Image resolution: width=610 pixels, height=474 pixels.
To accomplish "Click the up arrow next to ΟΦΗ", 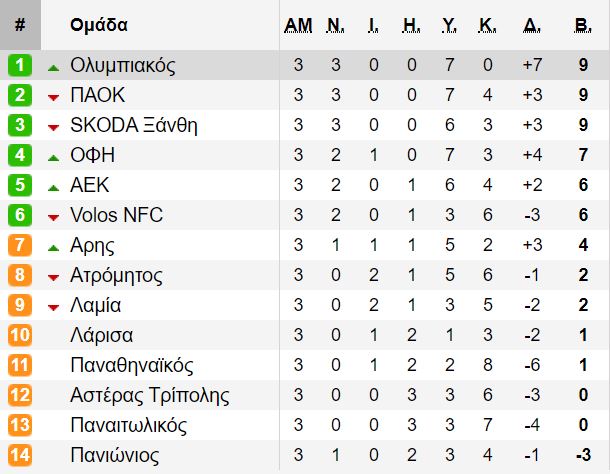I will pyautogui.click(x=54, y=157).
